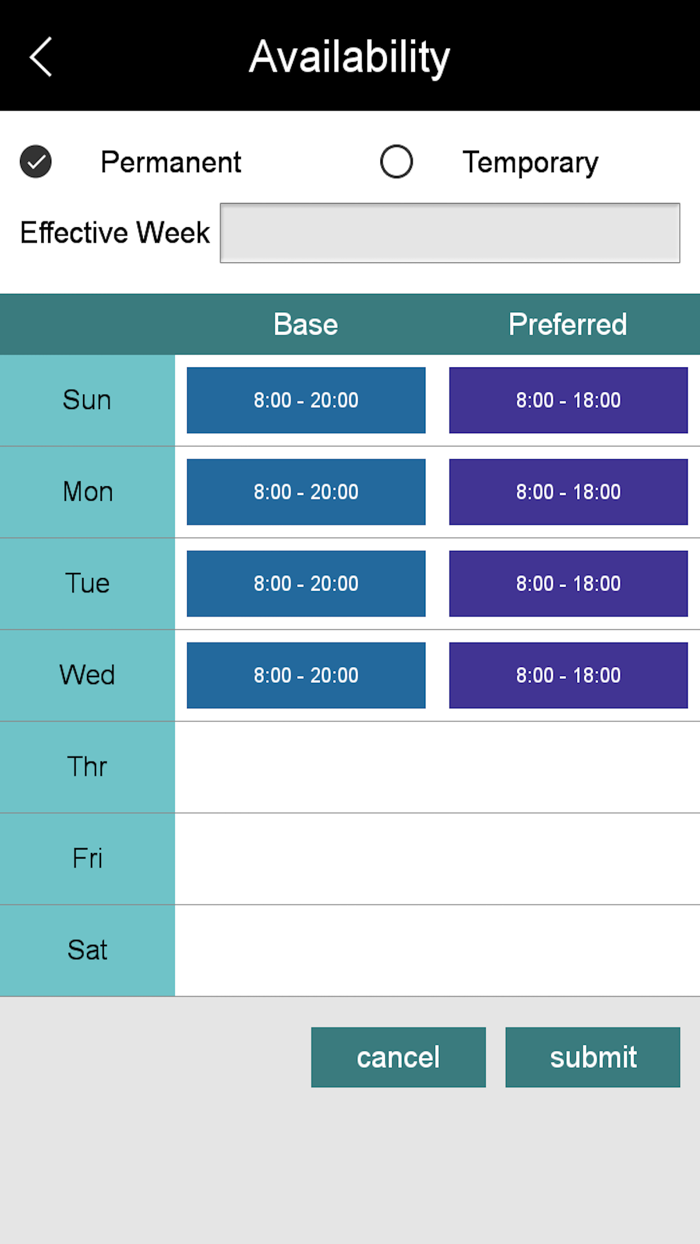Select Tuesday base time block
Image resolution: width=700 pixels, height=1244 pixels.
pyautogui.click(x=306, y=584)
